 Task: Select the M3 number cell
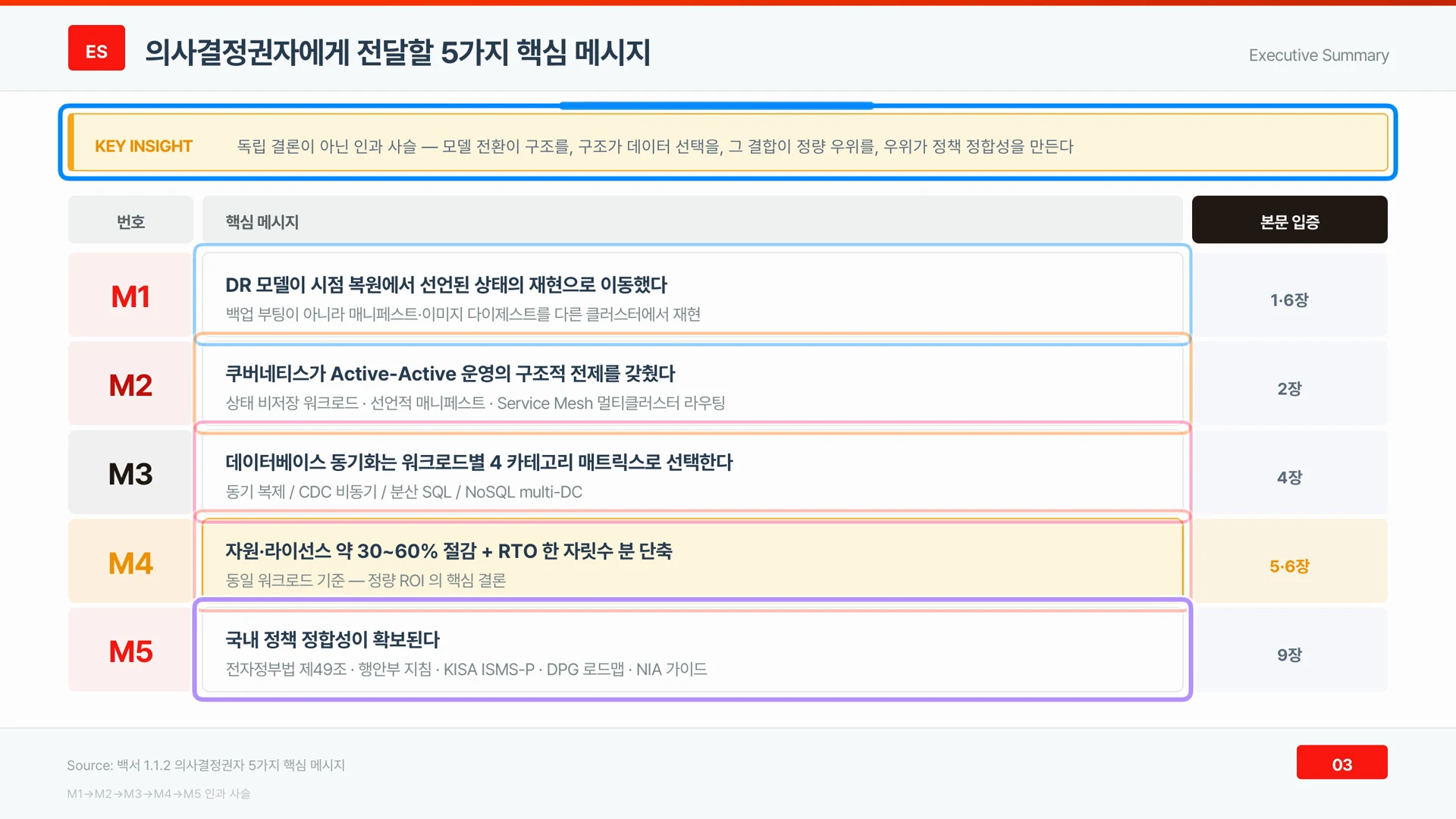click(x=130, y=472)
